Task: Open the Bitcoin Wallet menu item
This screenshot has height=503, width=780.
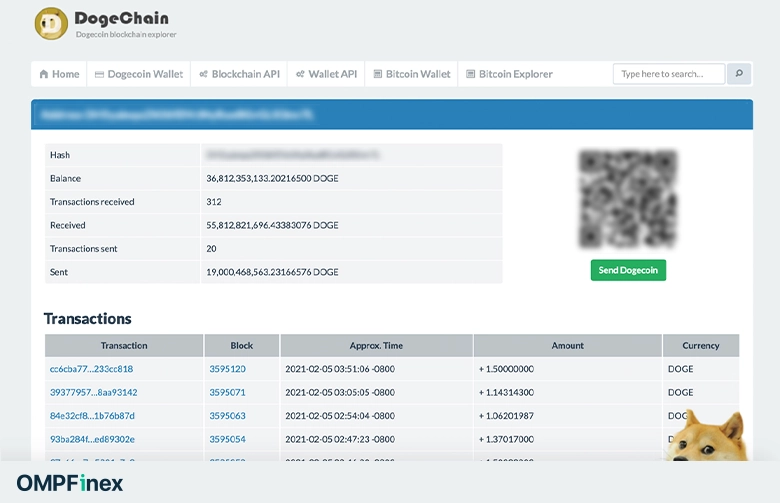Action: 412,74
